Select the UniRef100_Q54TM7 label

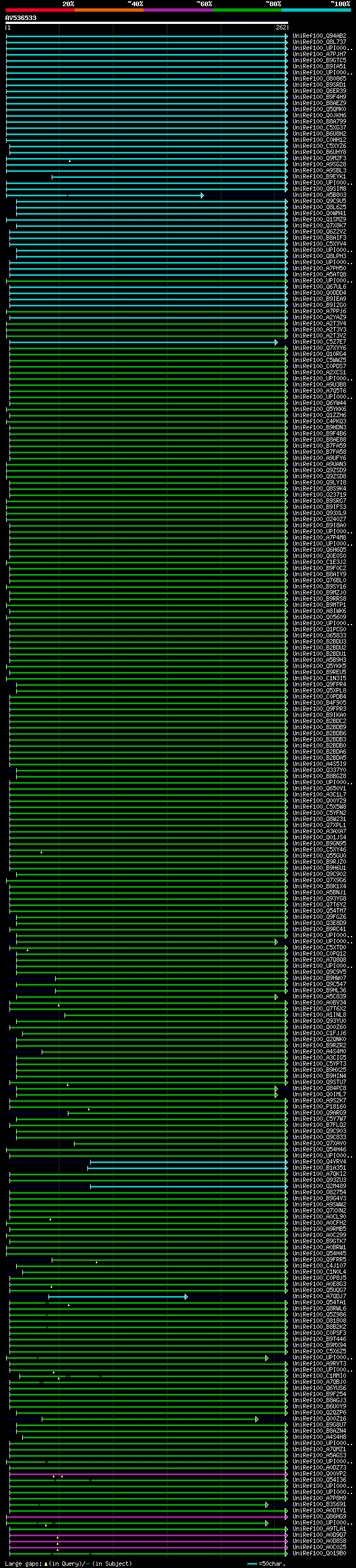(x=319, y=911)
